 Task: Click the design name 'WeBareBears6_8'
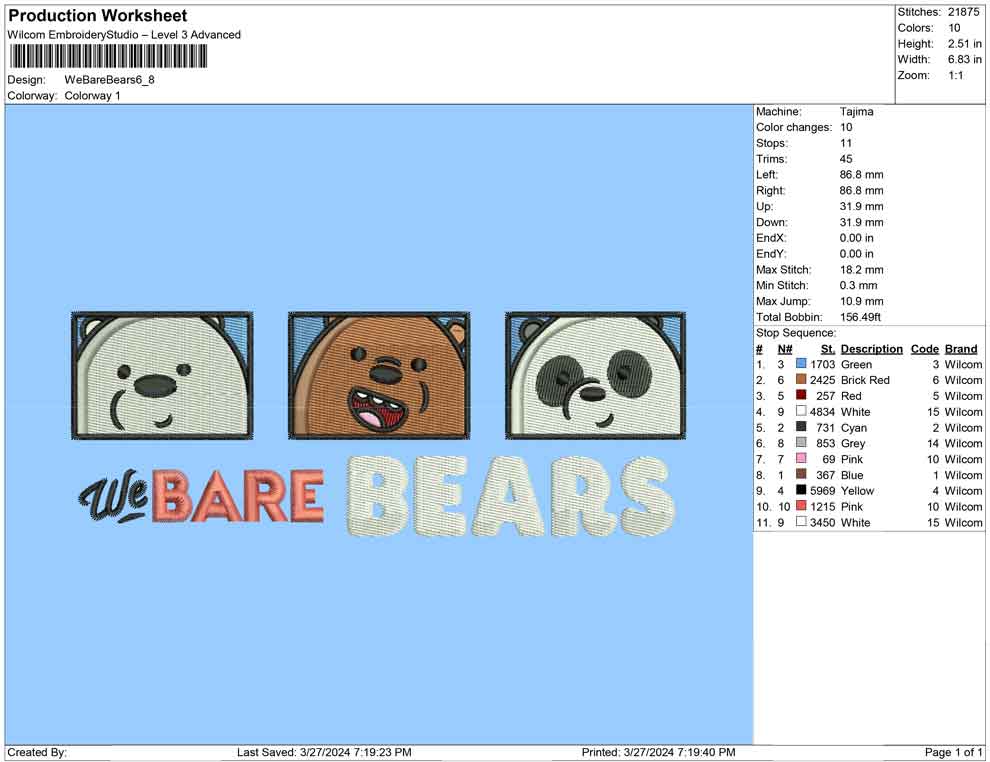[x=109, y=80]
